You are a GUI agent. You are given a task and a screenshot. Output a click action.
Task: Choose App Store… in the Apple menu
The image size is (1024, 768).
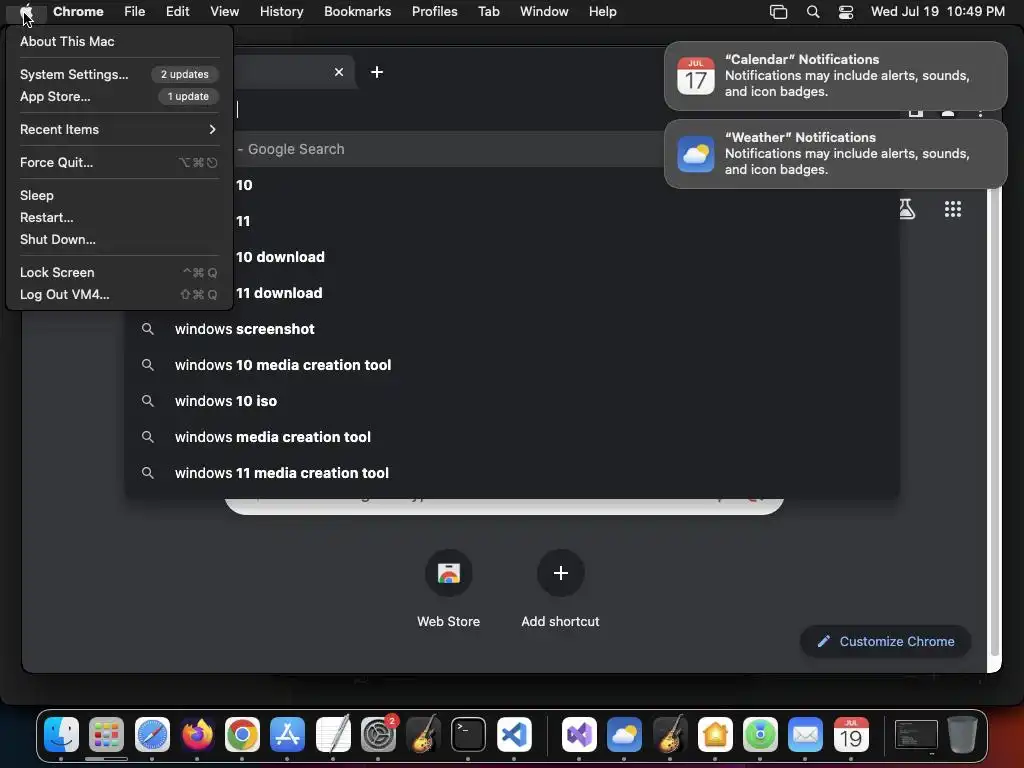click(x=119, y=96)
